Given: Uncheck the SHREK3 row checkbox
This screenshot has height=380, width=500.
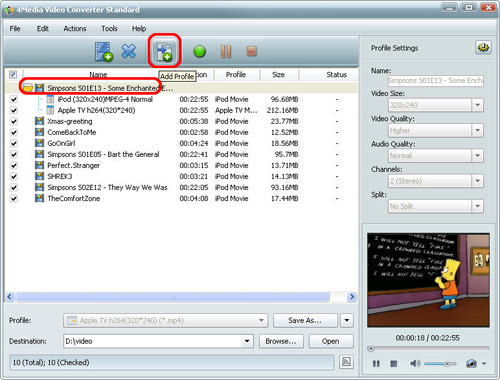Looking at the screenshot, I should pos(13,176).
